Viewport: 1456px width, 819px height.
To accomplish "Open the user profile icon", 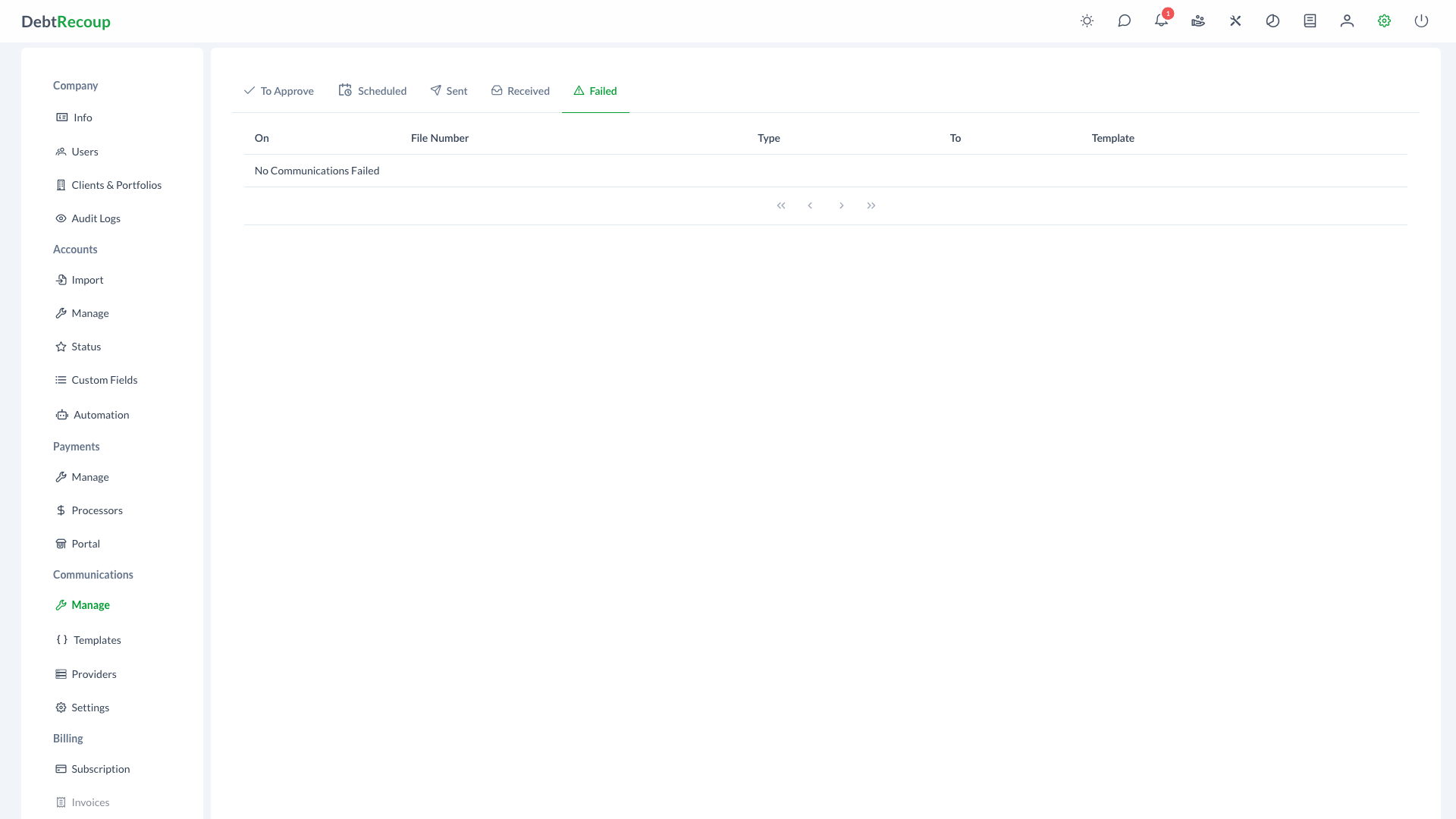I will click(1347, 21).
